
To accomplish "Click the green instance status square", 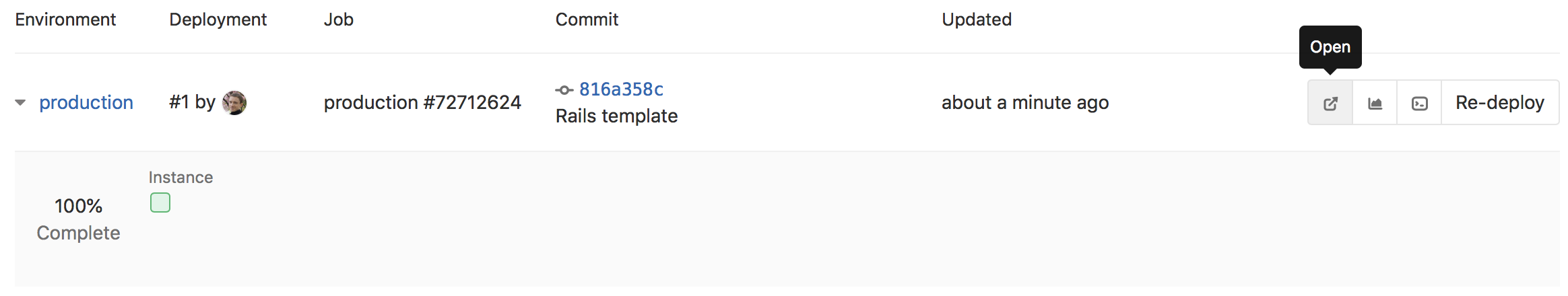I will pos(160,202).
